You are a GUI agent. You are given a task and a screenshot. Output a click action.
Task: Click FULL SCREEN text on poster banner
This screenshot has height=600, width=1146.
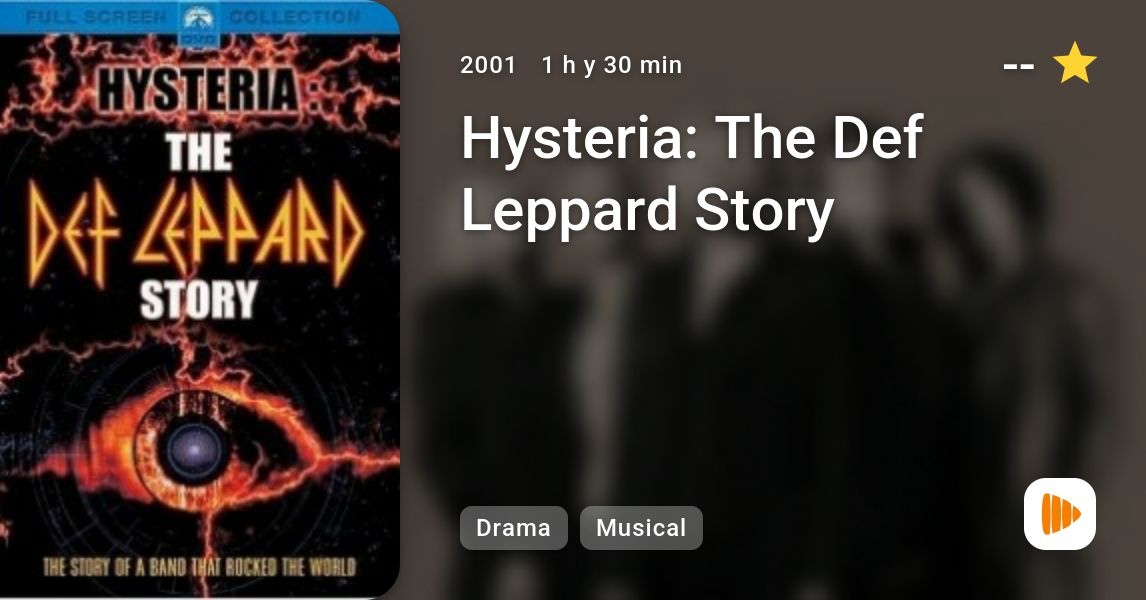coord(96,17)
